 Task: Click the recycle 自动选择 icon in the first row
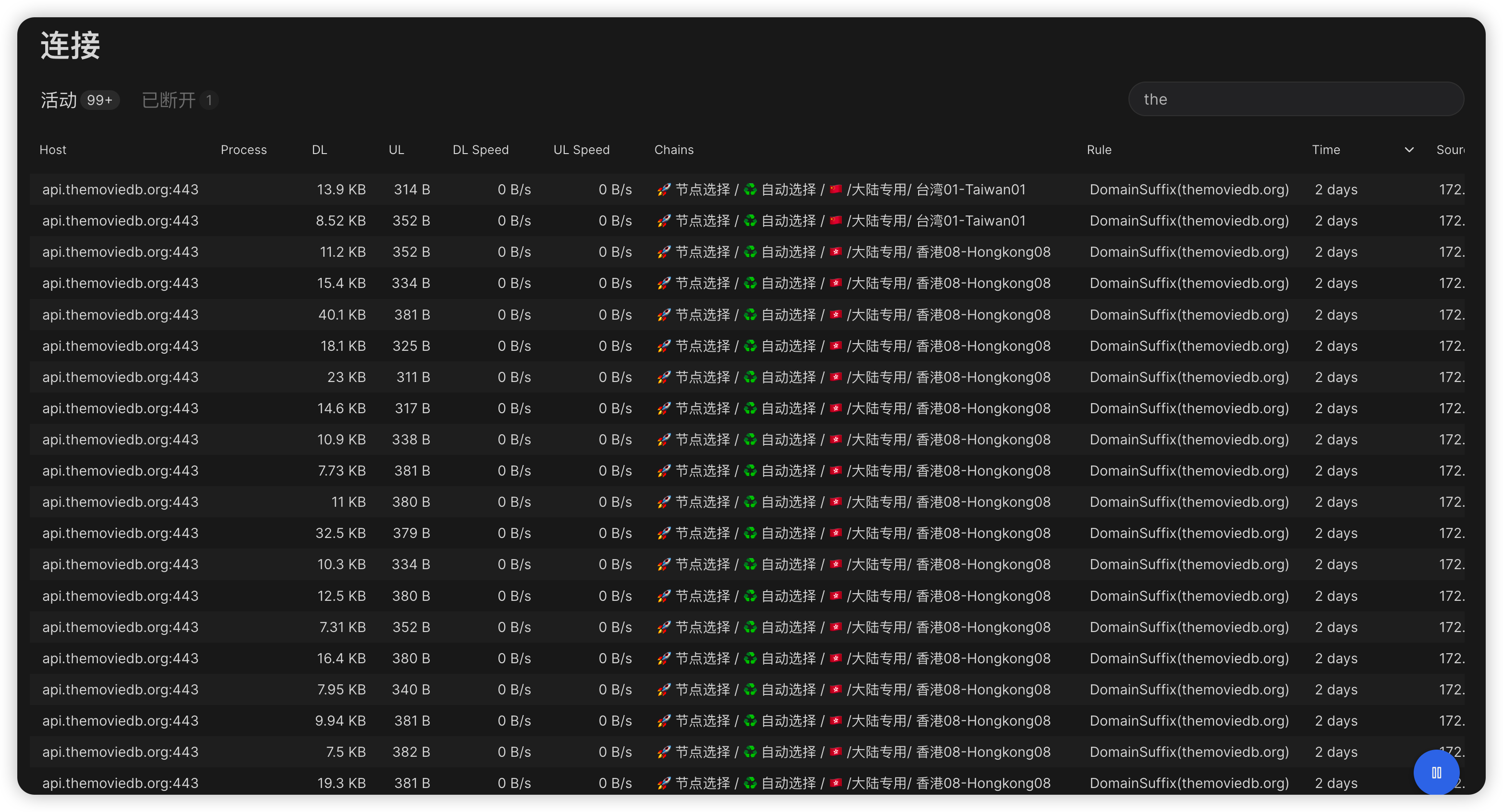(751, 189)
